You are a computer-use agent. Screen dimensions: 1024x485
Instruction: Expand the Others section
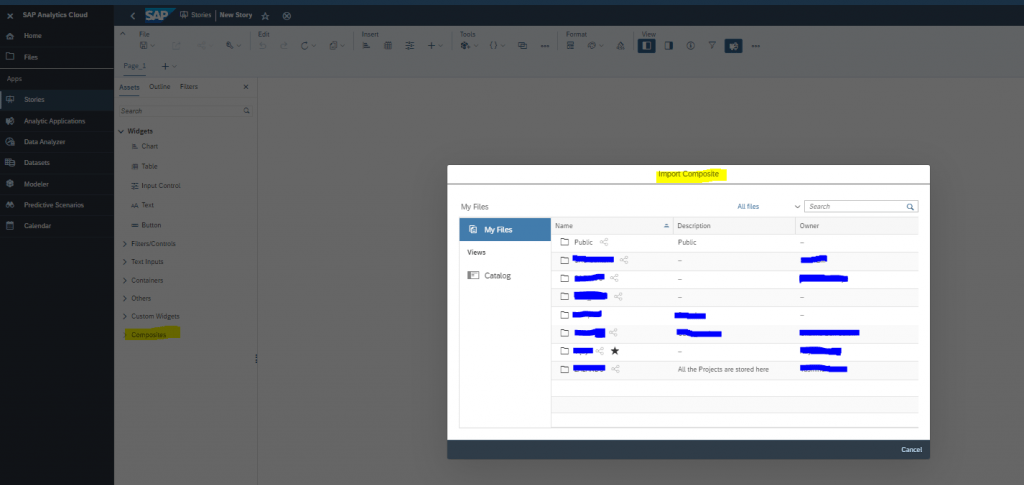pos(125,298)
